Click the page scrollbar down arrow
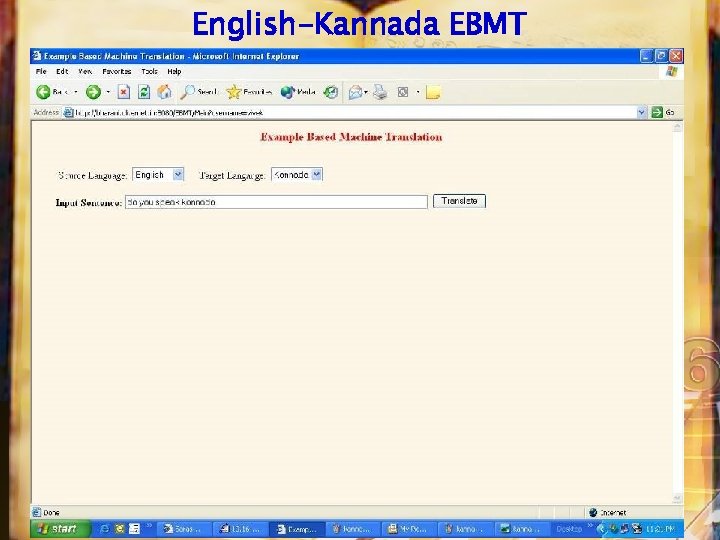The image size is (720, 540). click(x=677, y=498)
